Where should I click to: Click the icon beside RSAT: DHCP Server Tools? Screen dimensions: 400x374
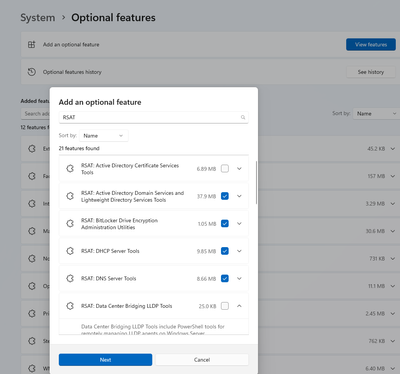click(70, 251)
